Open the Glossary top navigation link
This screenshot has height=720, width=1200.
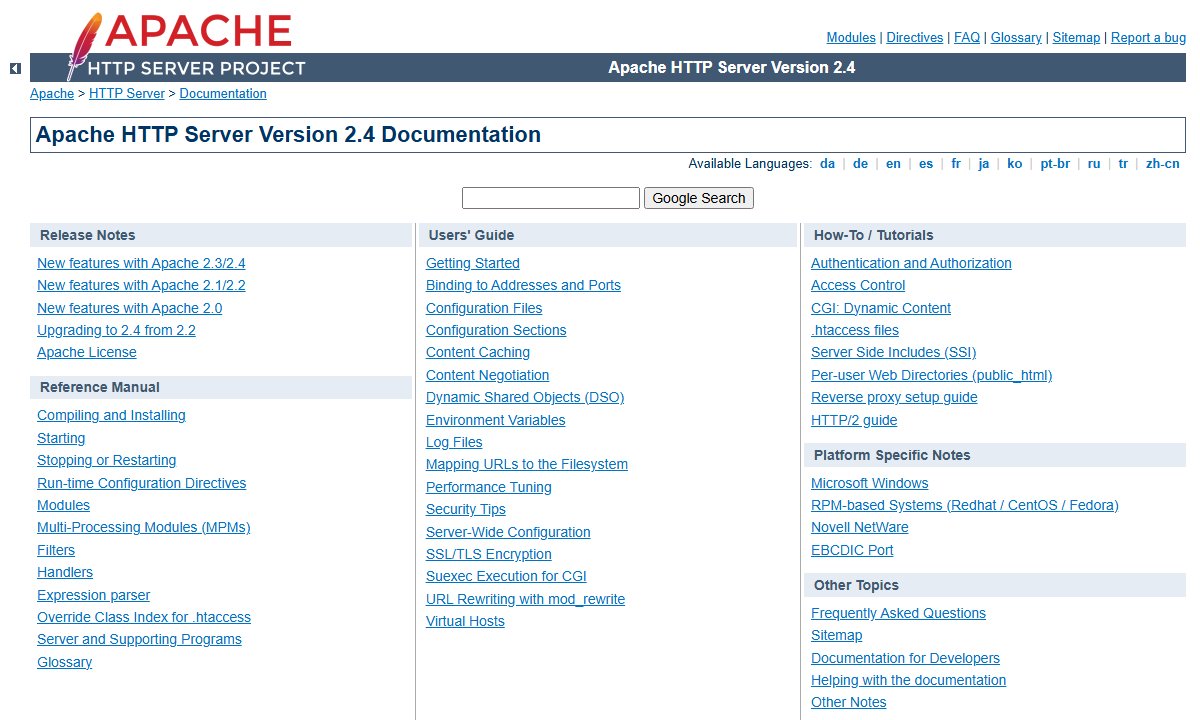point(1016,37)
